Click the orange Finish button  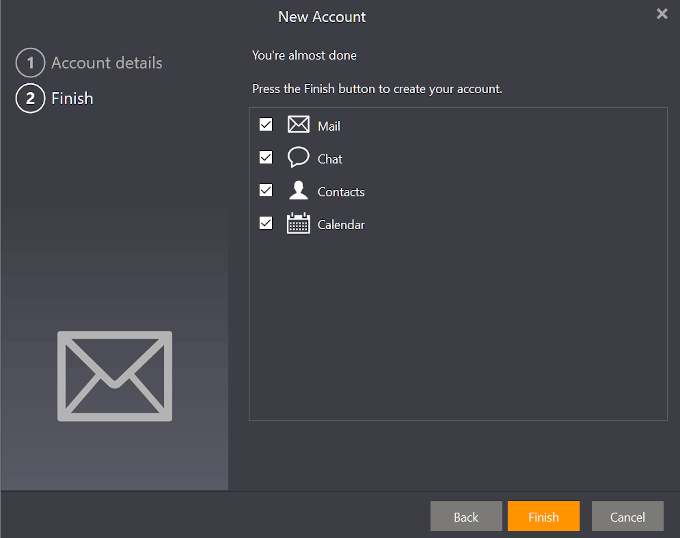pos(544,516)
